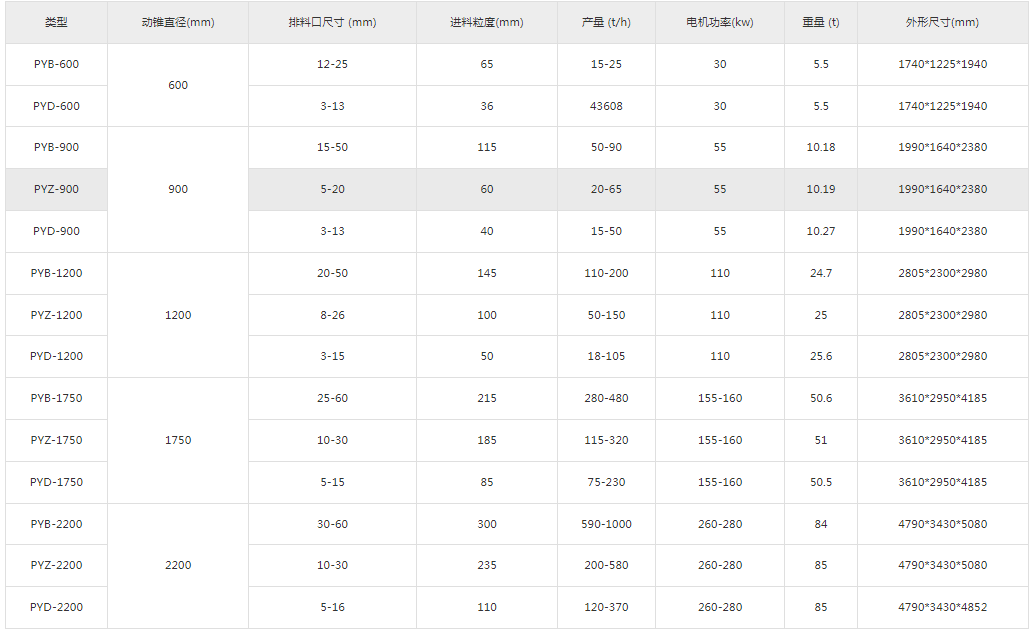
Task: Select the PYB-1750 type cell
Action: point(56,398)
